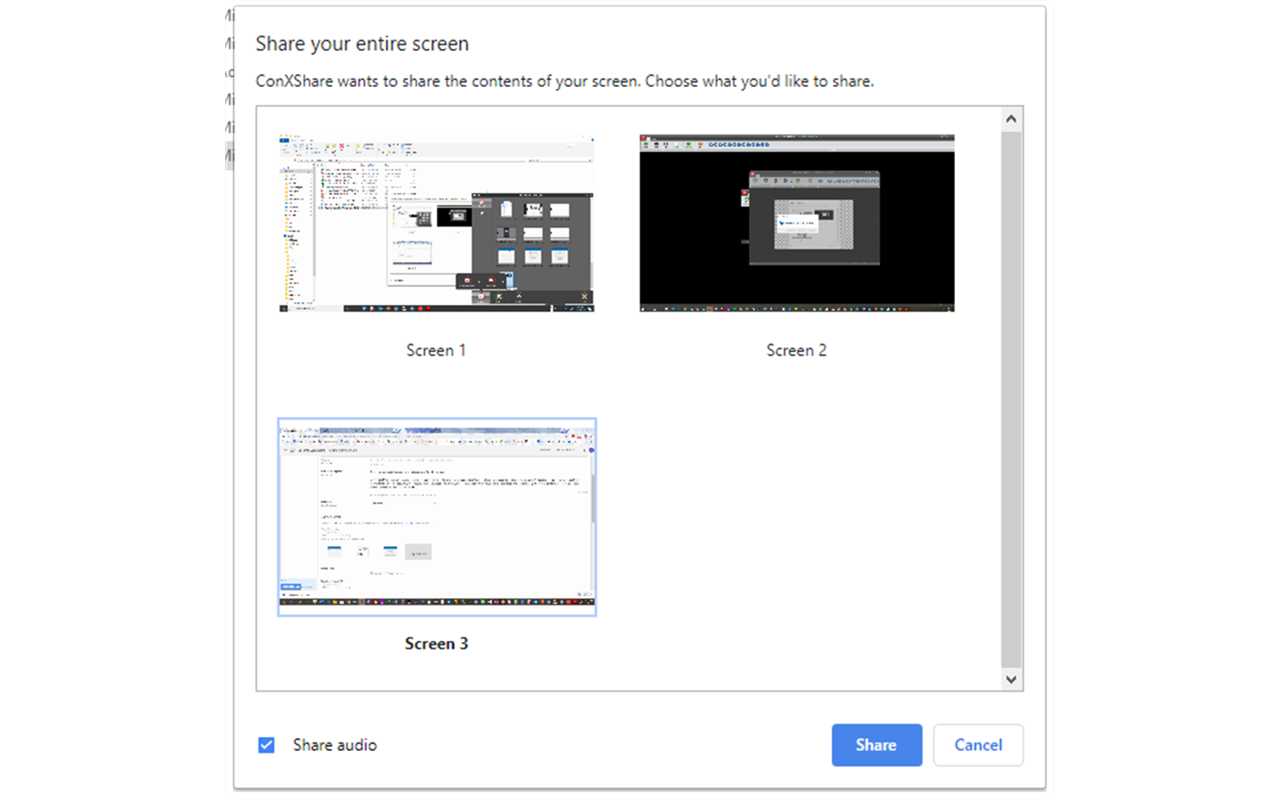
Task: Click the ConXShare description text
Action: click(x=565, y=81)
